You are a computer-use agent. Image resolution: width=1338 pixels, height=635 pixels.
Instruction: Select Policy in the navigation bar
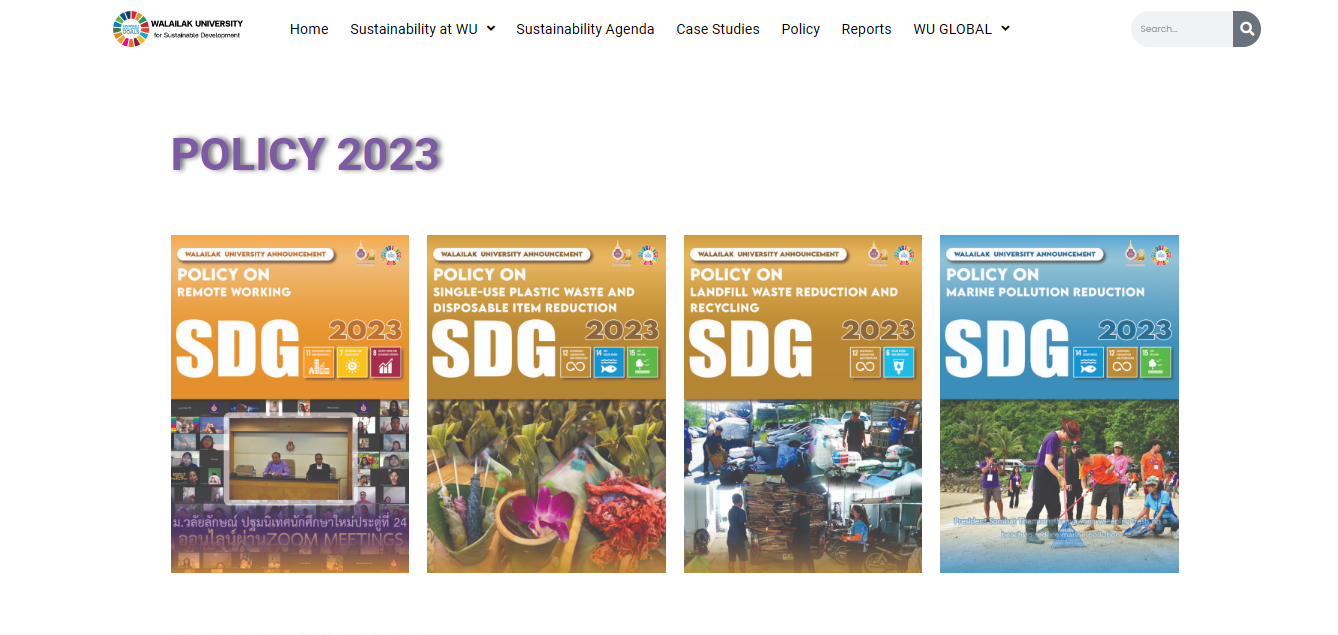click(x=800, y=29)
